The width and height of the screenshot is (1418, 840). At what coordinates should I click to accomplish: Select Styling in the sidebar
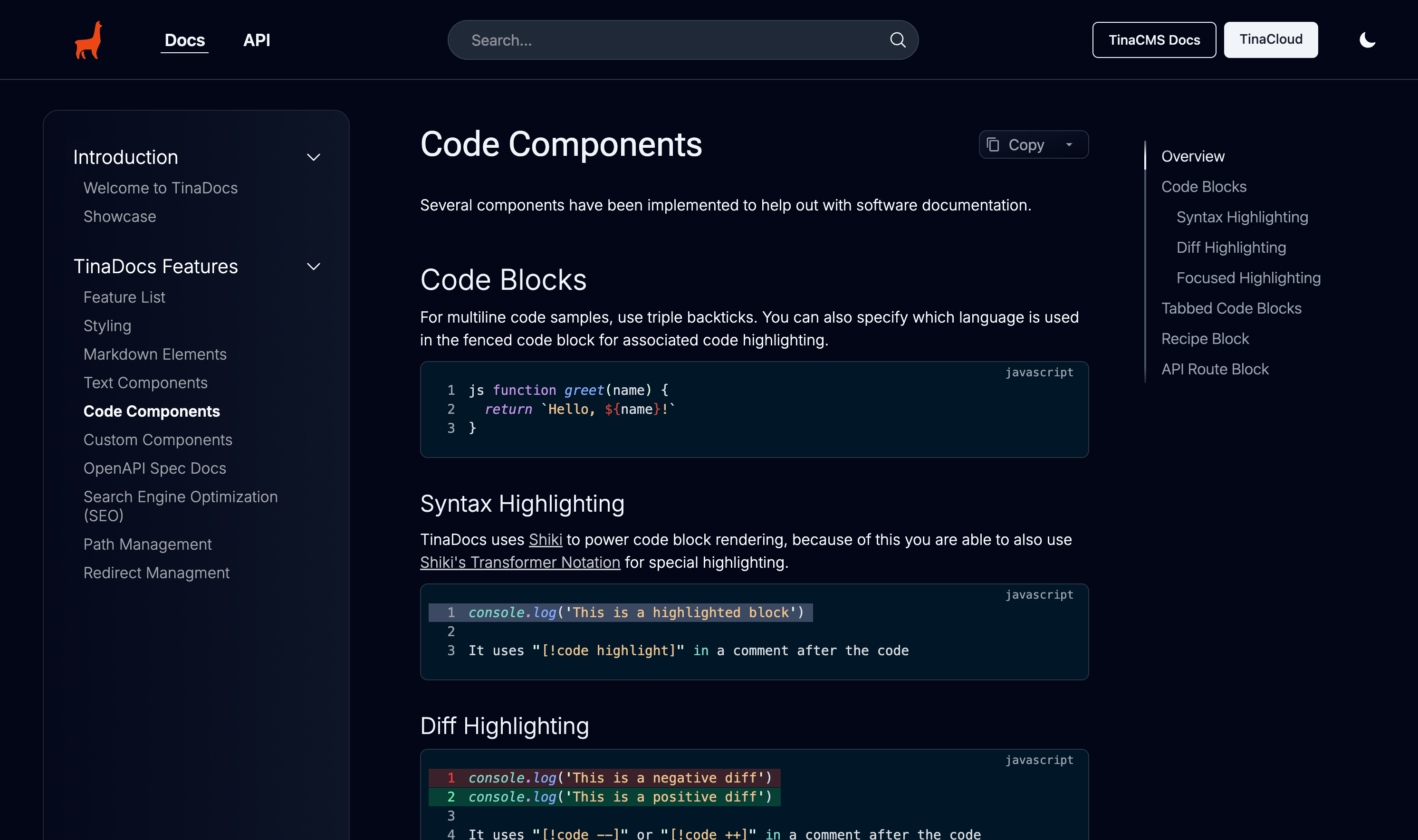pos(107,325)
